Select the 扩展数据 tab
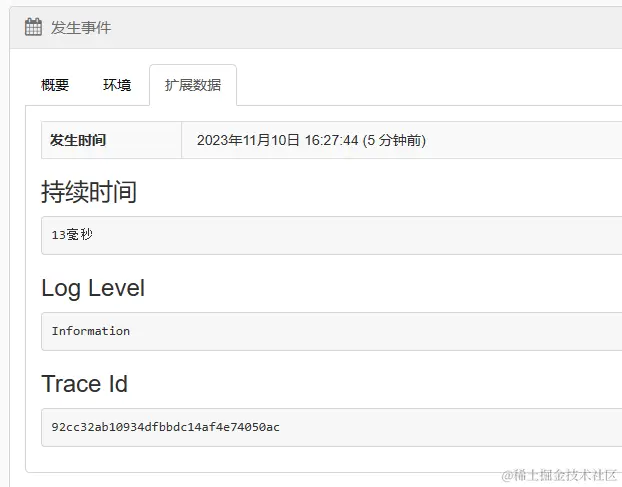 click(x=193, y=85)
